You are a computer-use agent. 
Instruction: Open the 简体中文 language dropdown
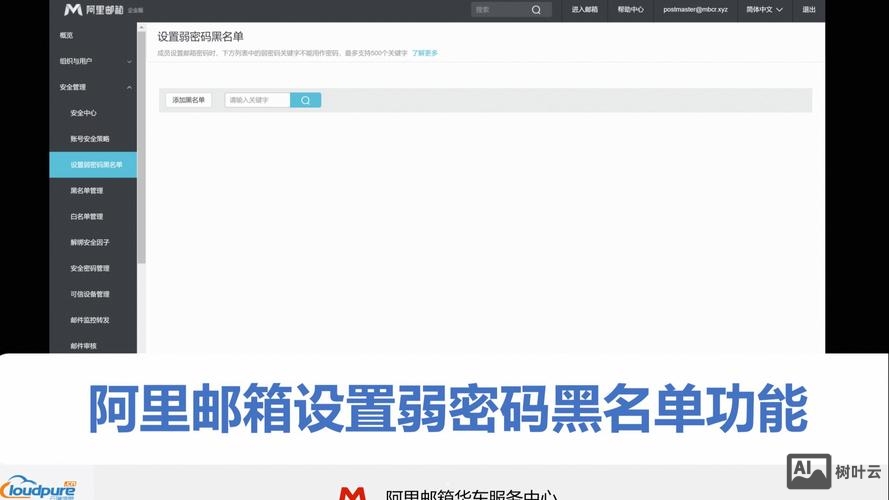pos(764,10)
